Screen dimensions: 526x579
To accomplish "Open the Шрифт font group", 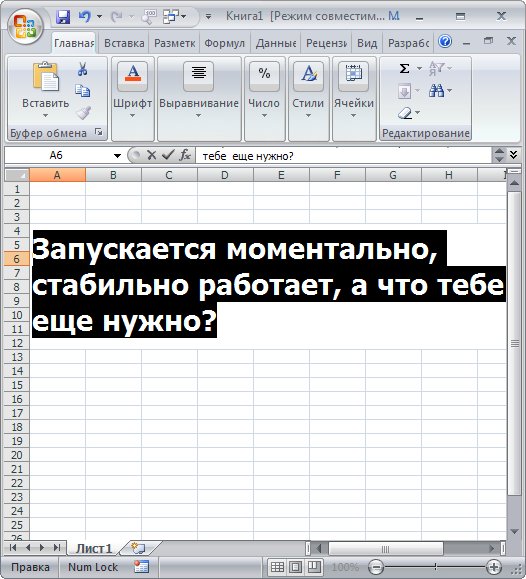I will pos(133,99).
